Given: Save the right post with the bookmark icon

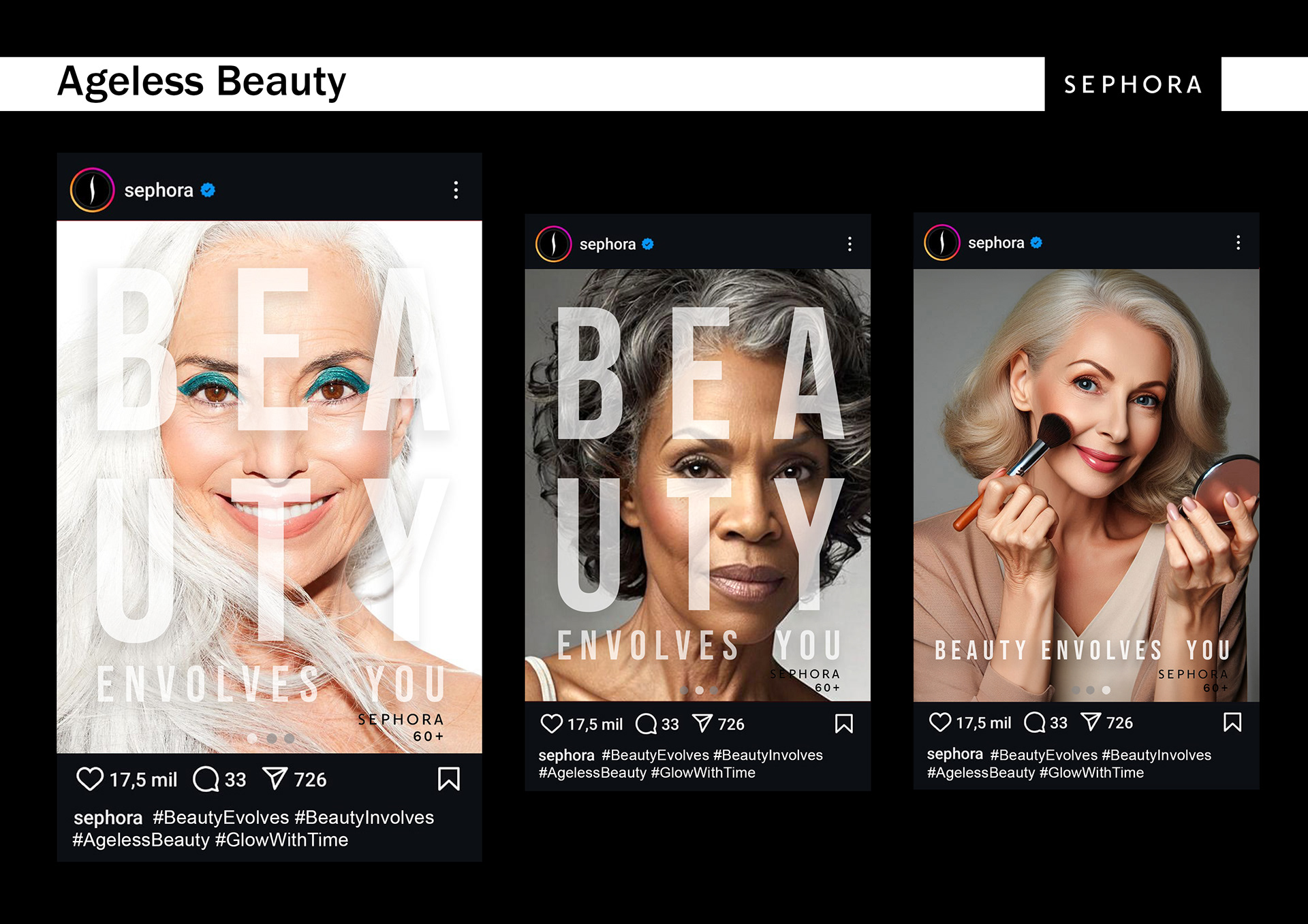Looking at the screenshot, I should tap(1232, 722).
